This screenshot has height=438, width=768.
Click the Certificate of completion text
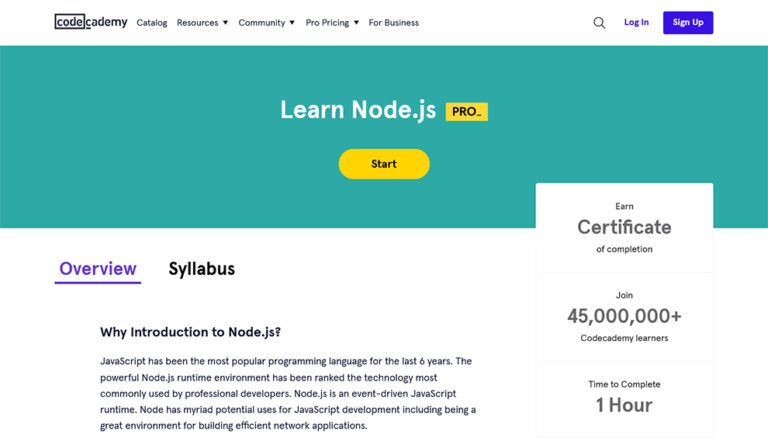click(624, 227)
